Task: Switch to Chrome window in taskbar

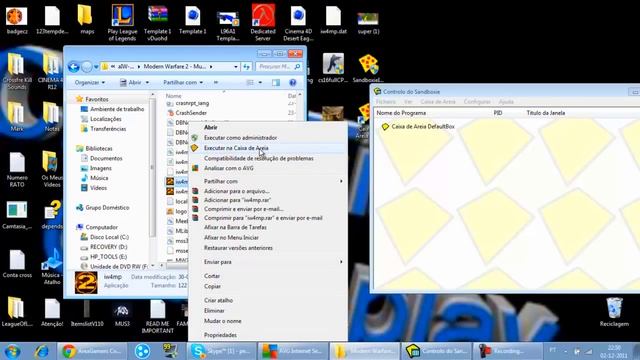Action: pos(91,351)
